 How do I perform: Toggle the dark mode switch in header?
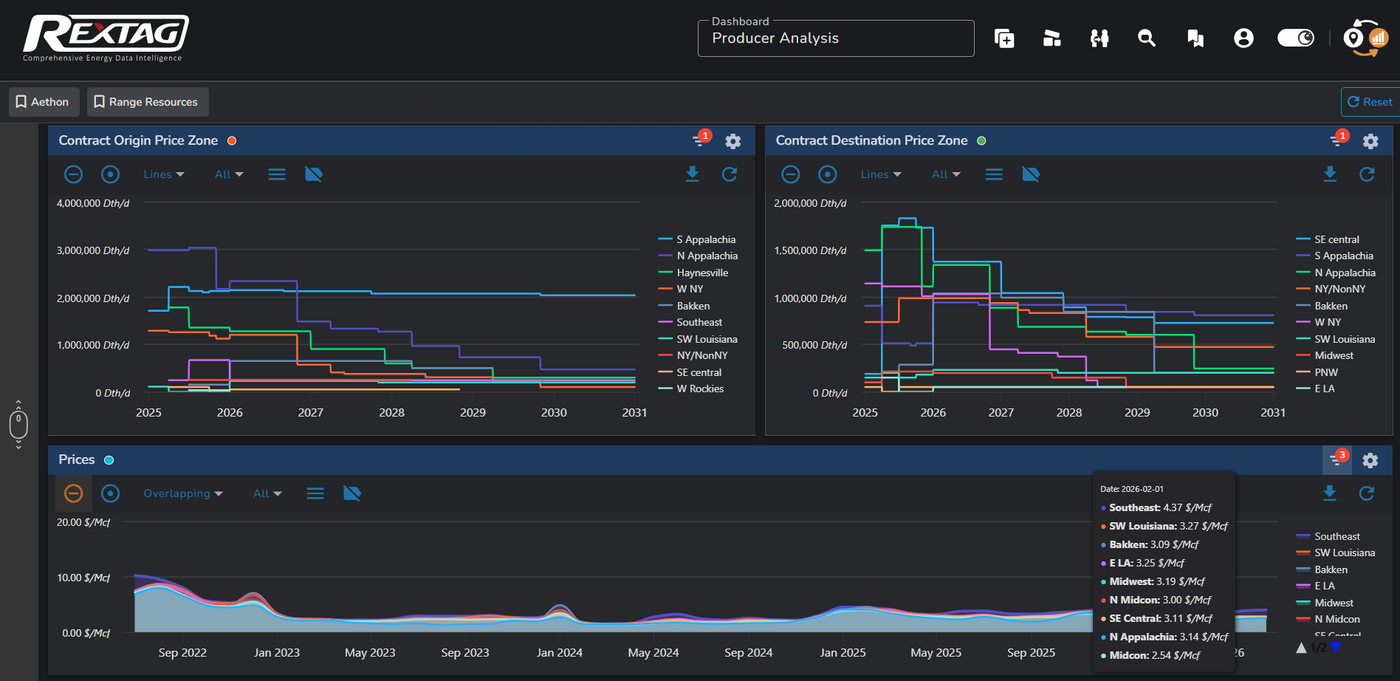[1296, 38]
